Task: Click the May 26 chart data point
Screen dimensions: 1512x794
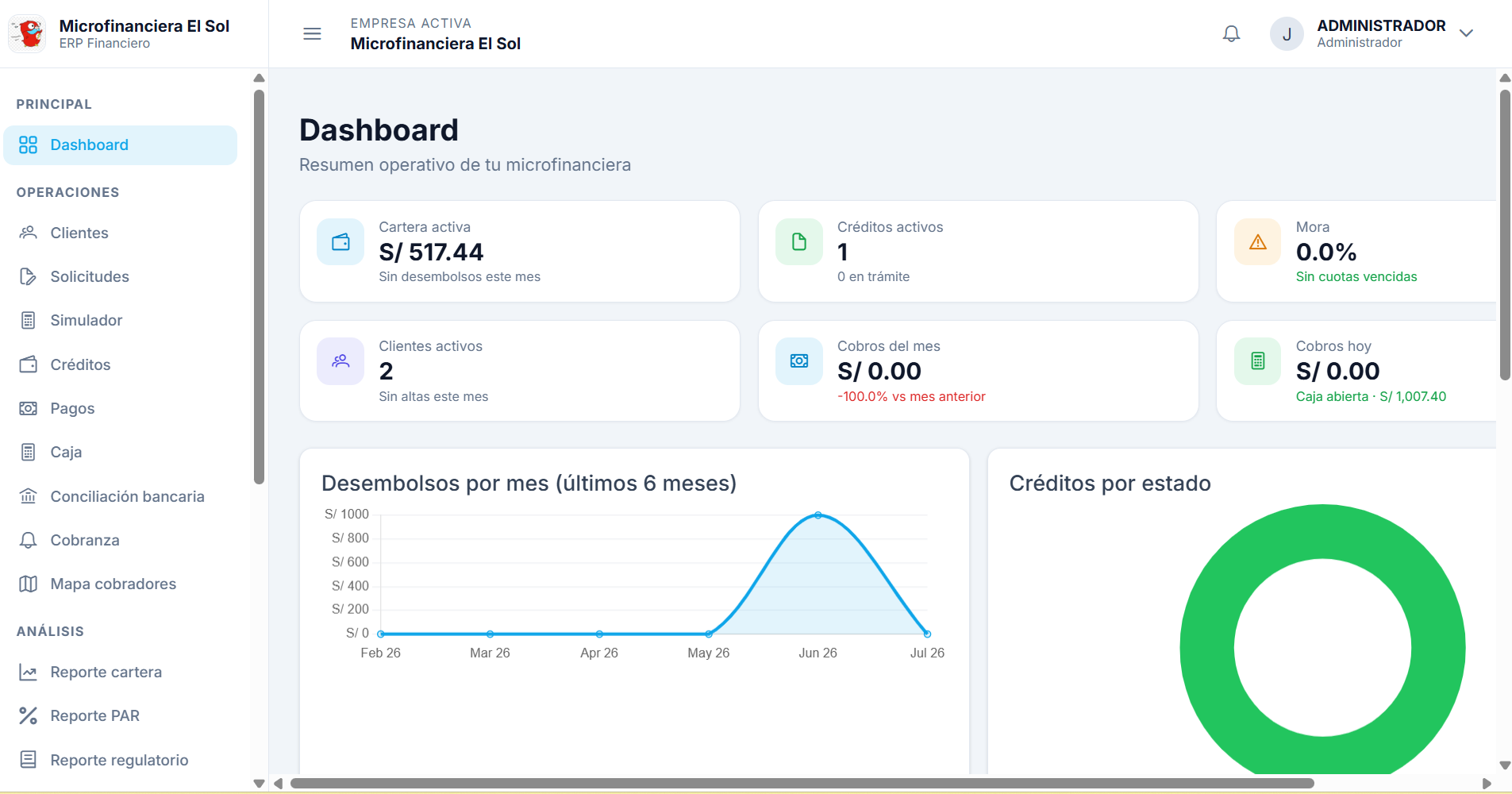Action: coord(709,634)
